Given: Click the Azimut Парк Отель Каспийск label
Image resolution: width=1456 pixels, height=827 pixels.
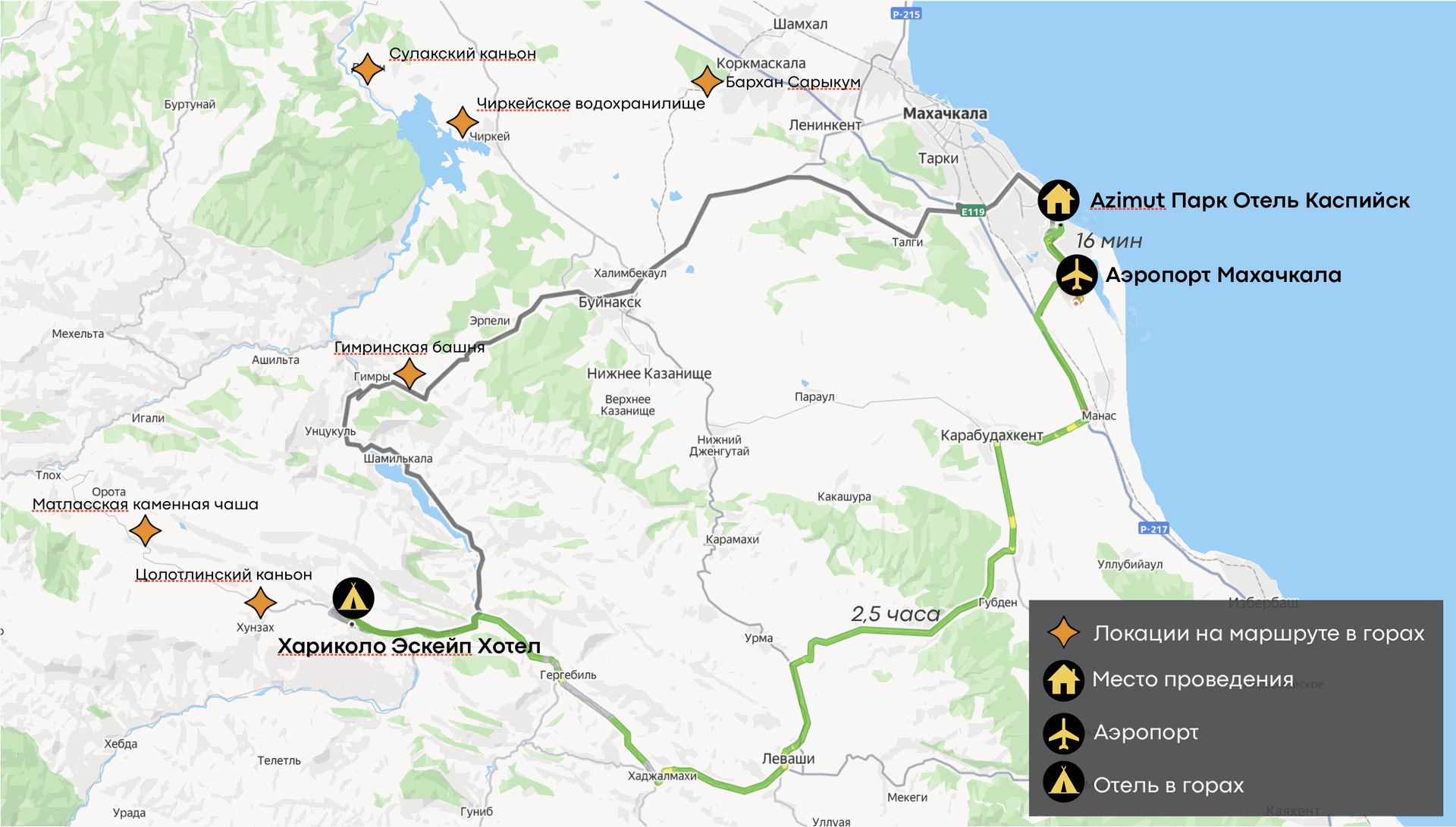Looking at the screenshot, I should tap(1249, 201).
